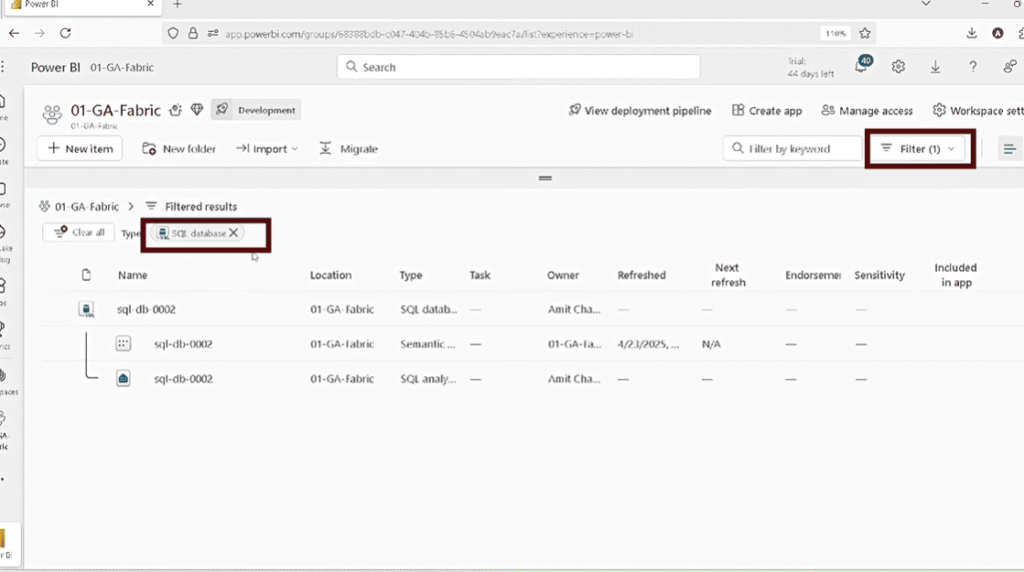Click the Filter by keyword field
The height and width of the screenshot is (572, 1024).
(x=792, y=149)
